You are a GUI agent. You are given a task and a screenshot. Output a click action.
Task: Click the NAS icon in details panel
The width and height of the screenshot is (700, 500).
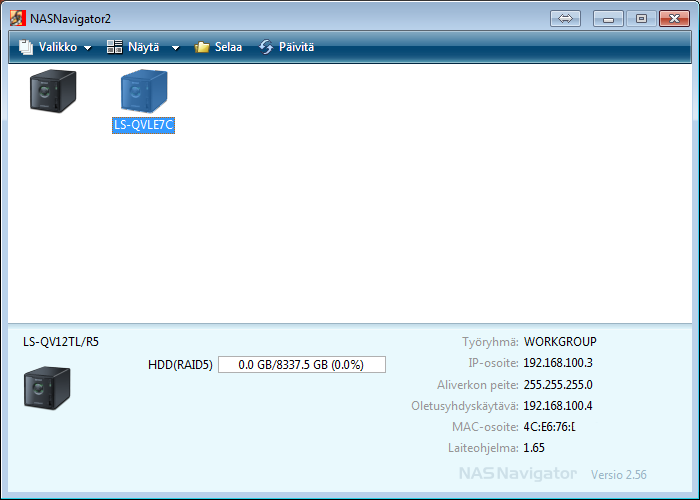47,388
